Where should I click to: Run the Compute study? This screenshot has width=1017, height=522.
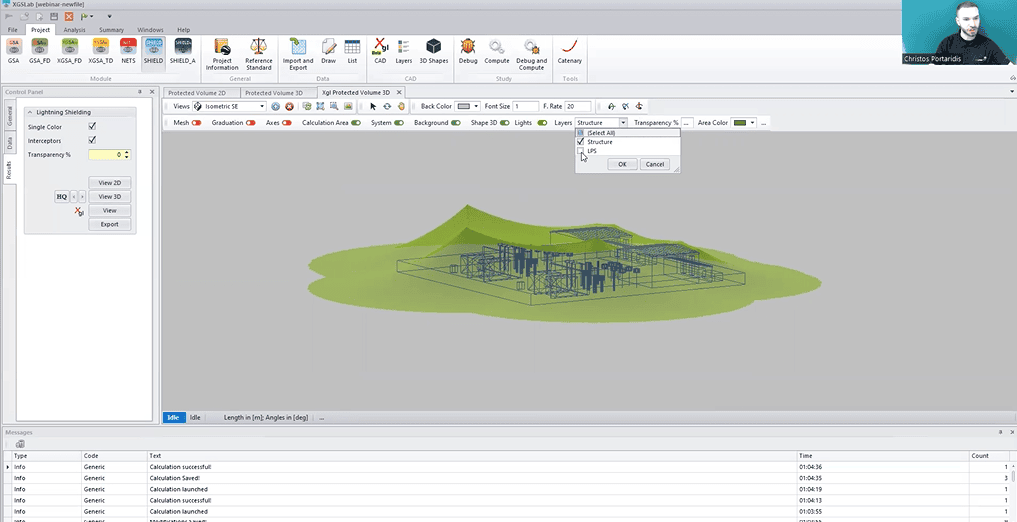click(497, 51)
